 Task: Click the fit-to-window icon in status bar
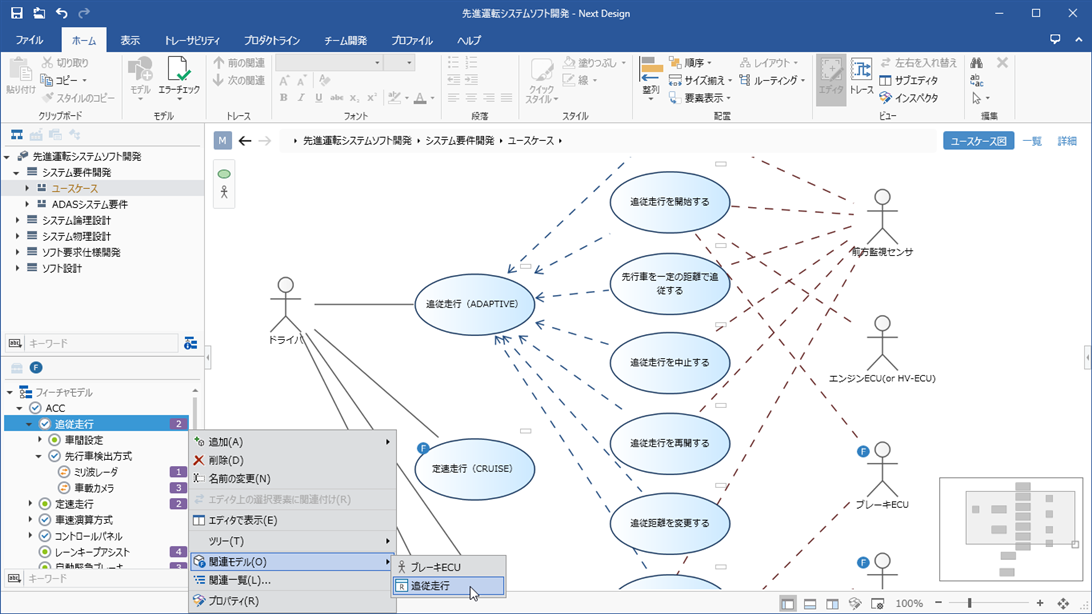pos(1063,604)
